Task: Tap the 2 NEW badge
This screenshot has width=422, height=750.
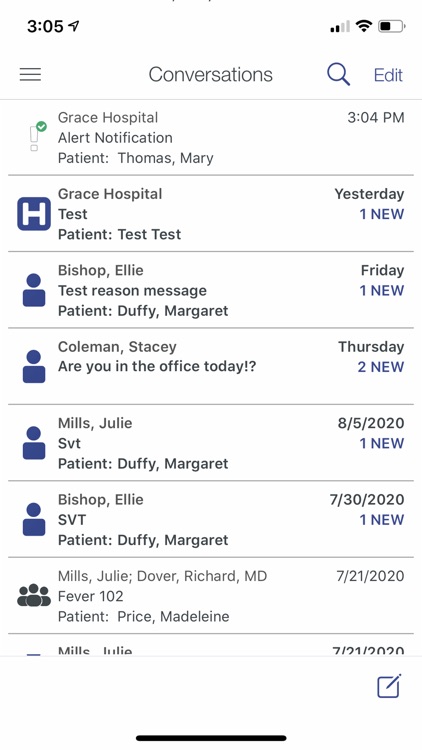Action: click(x=381, y=367)
